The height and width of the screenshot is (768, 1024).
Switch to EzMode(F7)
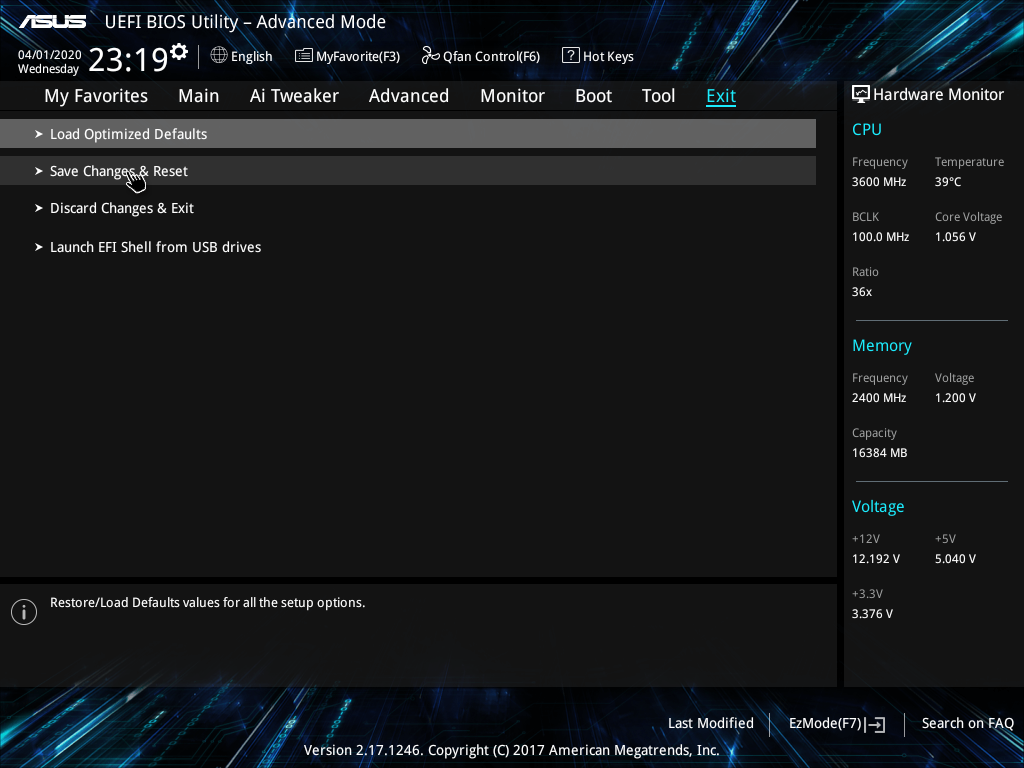[825, 724]
